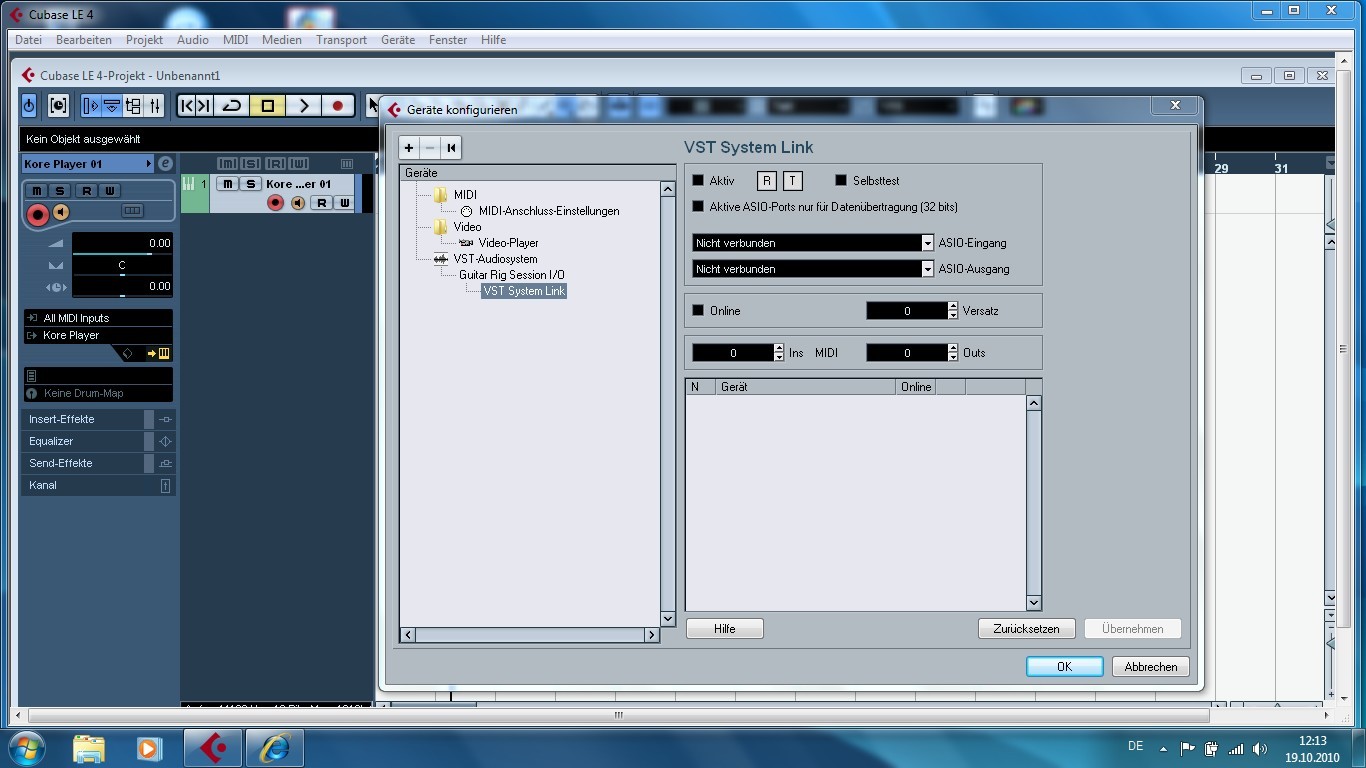Open the Keine Drum-Map selector
Screen dimensions: 1366x768
pos(98,393)
